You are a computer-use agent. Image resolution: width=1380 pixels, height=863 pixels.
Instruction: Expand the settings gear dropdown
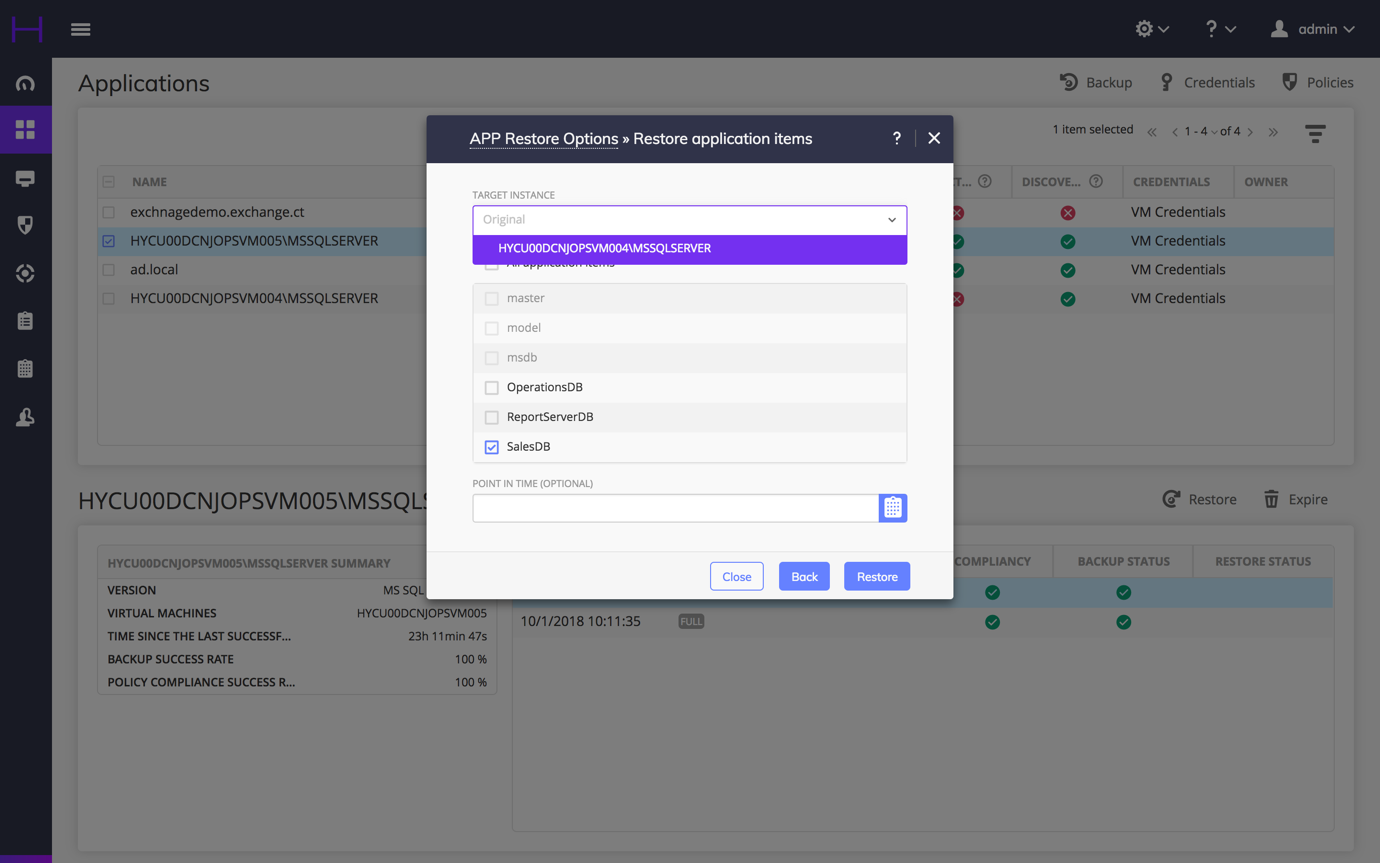(x=1151, y=29)
